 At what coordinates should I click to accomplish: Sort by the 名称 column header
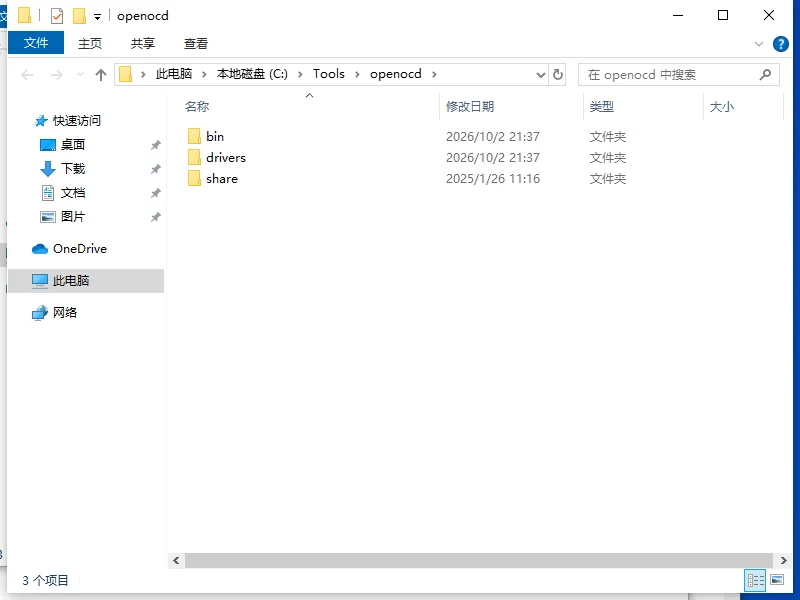pos(197,107)
